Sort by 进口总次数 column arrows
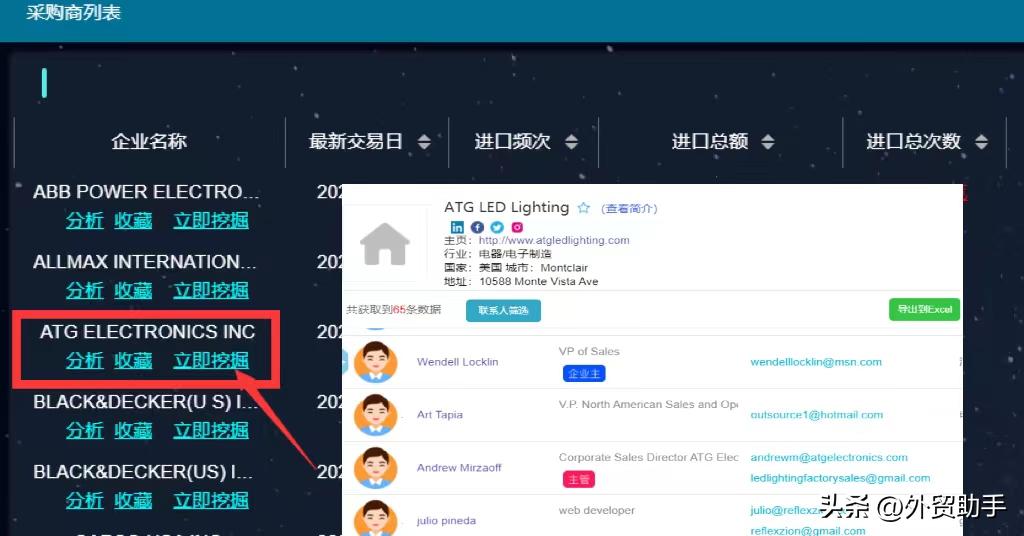 pyautogui.click(x=981, y=142)
